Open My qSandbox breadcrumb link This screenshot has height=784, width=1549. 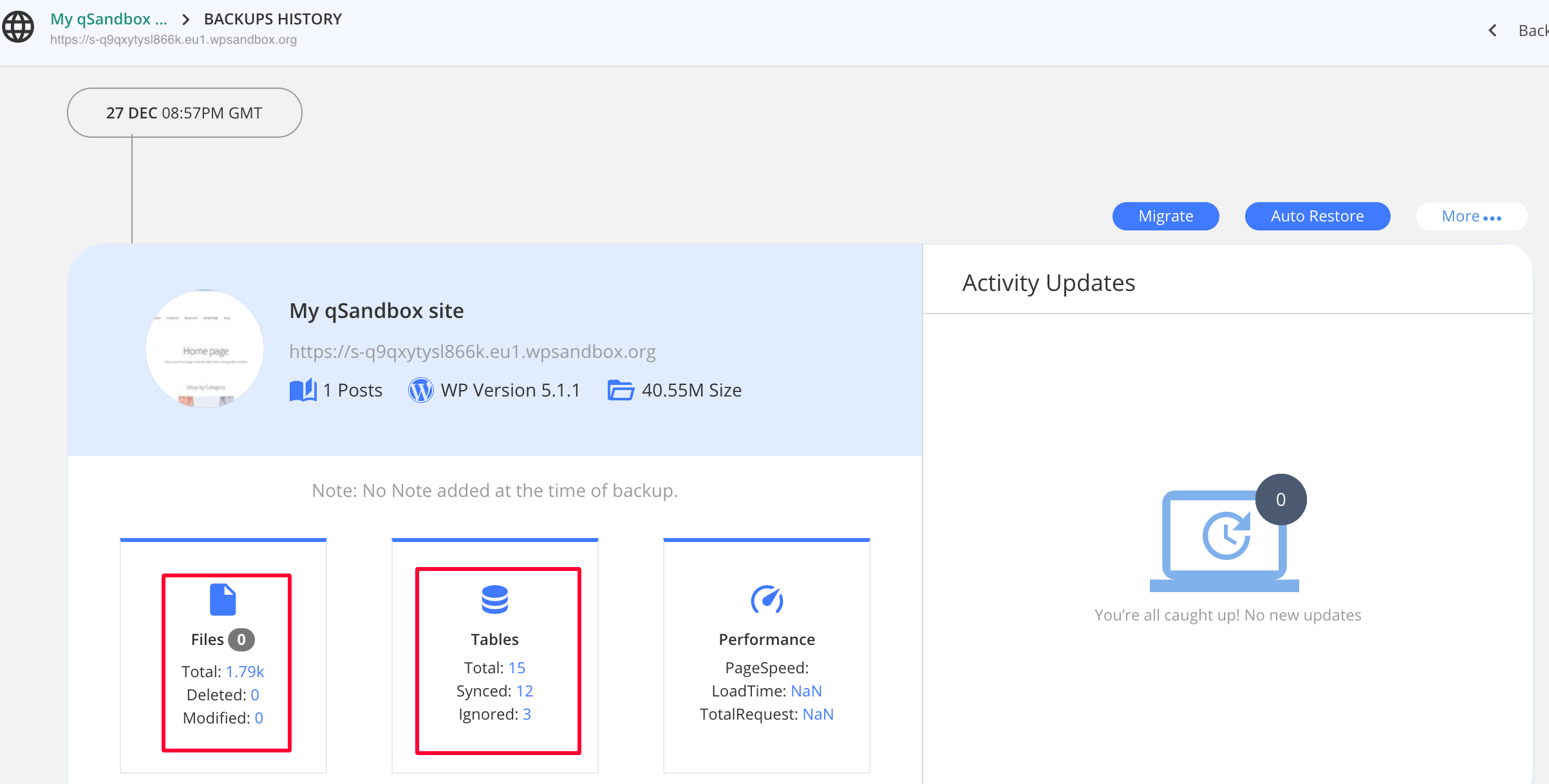click(x=109, y=19)
